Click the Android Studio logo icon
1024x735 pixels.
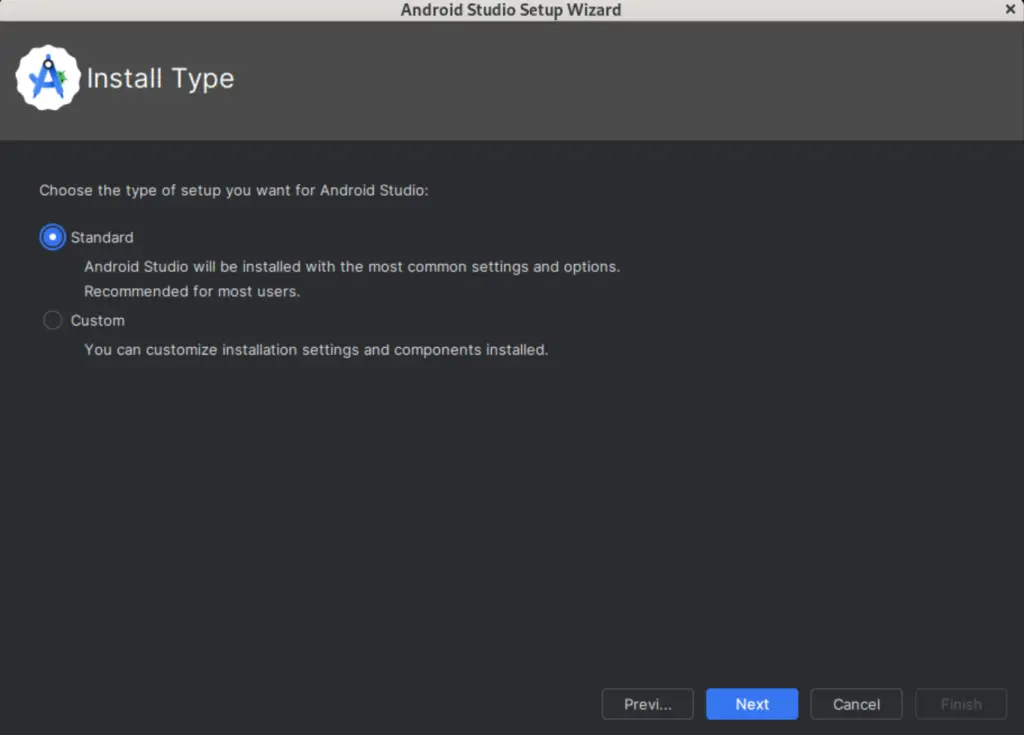[x=48, y=77]
